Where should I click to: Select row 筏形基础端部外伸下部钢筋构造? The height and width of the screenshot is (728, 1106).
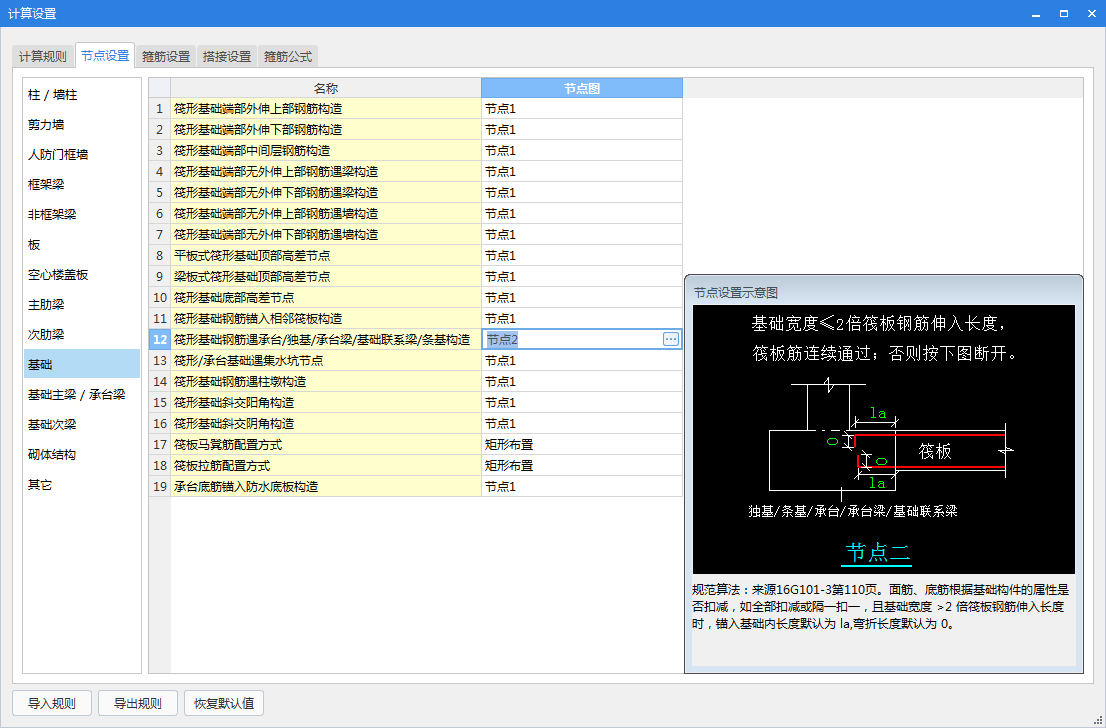326,130
